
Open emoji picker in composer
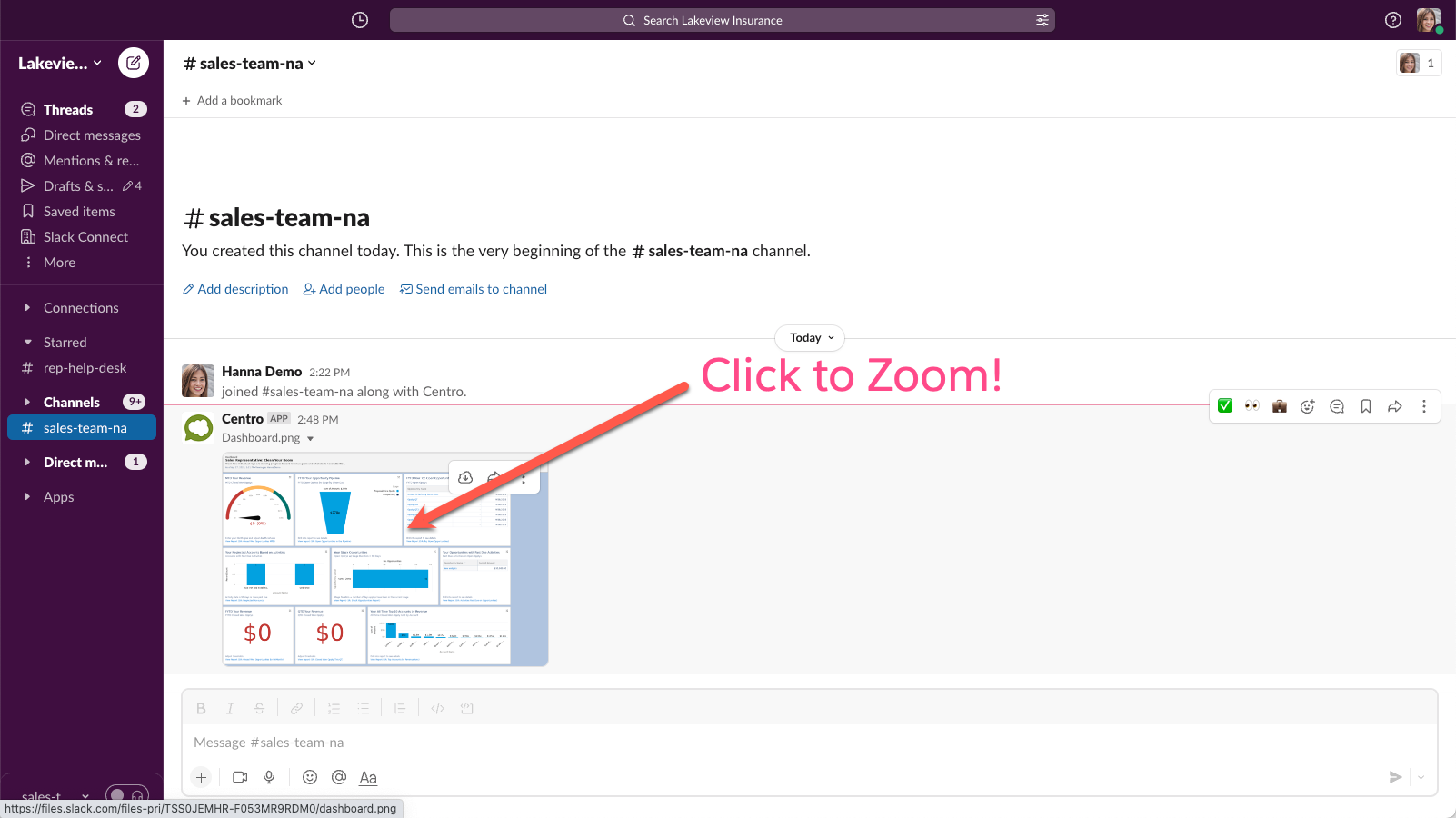pyautogui.click(x=310, y=777)
